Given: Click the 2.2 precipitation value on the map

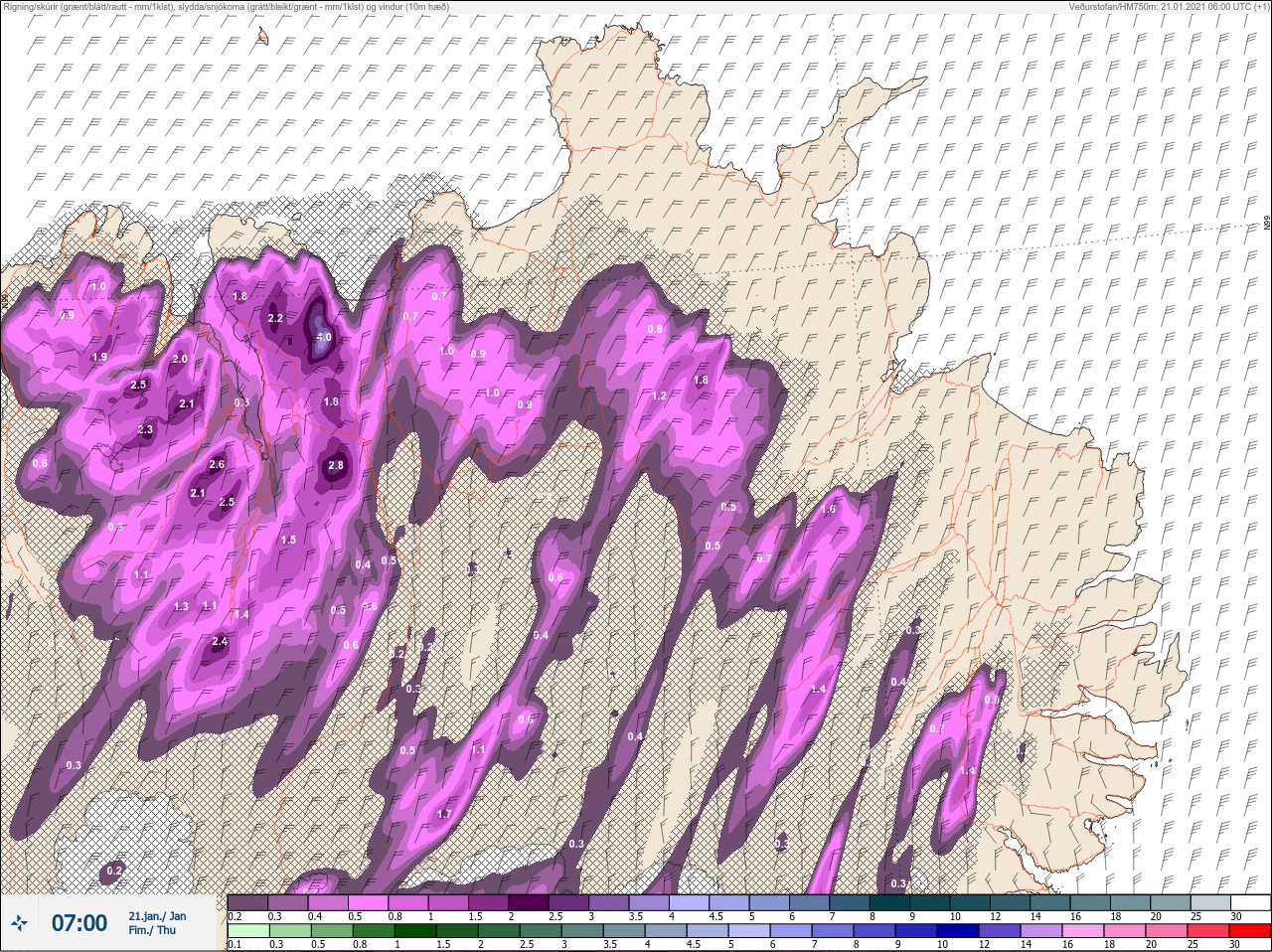Looking at the screenshot, I should pos(276,318).
